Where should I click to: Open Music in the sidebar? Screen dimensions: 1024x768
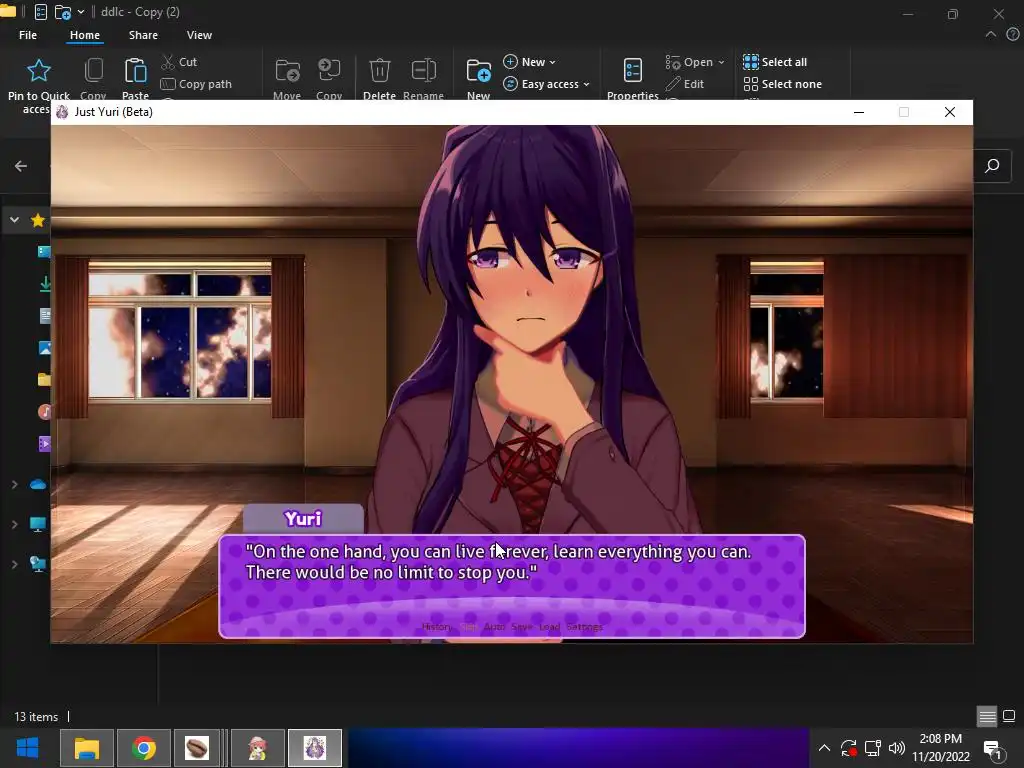(x=44, y=412)
